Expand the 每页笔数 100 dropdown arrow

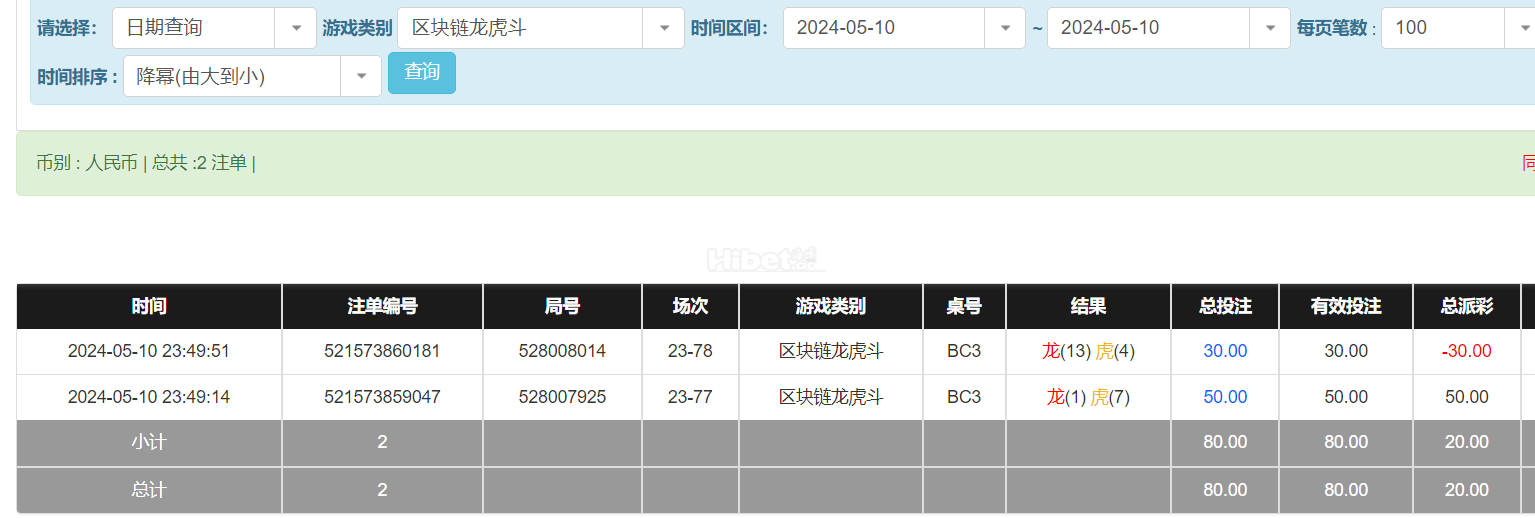[1519, 28]
